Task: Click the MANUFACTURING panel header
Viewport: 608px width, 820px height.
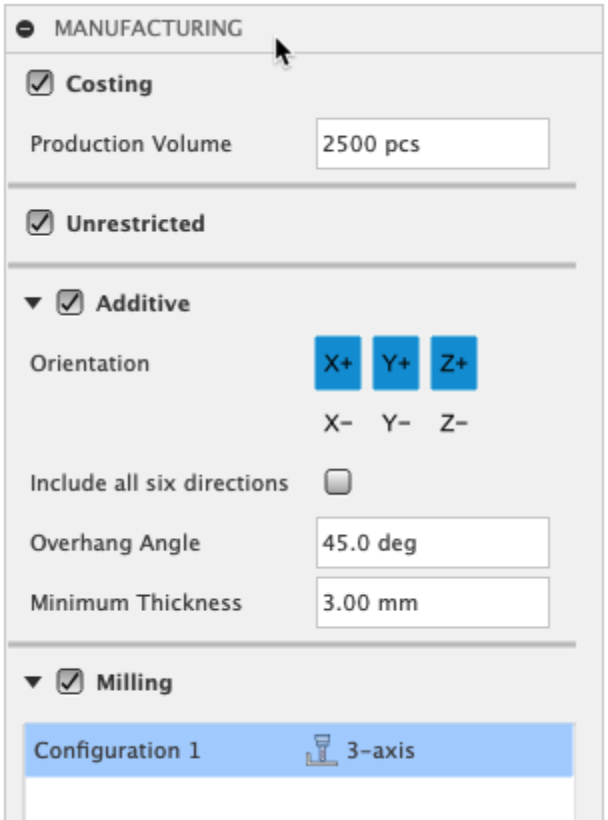Action: pyautogui.click(x=148, y=29)
